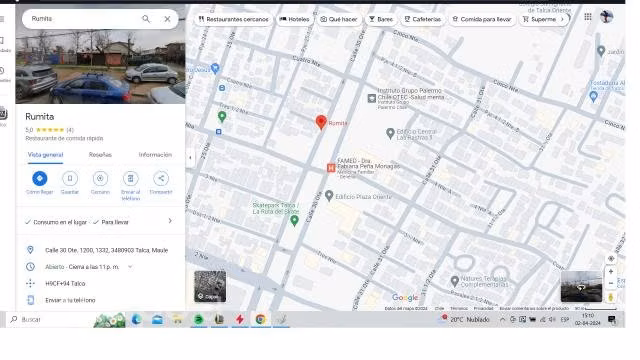Save place with the Guardar icon
This screenshot has height=360, width=640.
tap(70, 178)
